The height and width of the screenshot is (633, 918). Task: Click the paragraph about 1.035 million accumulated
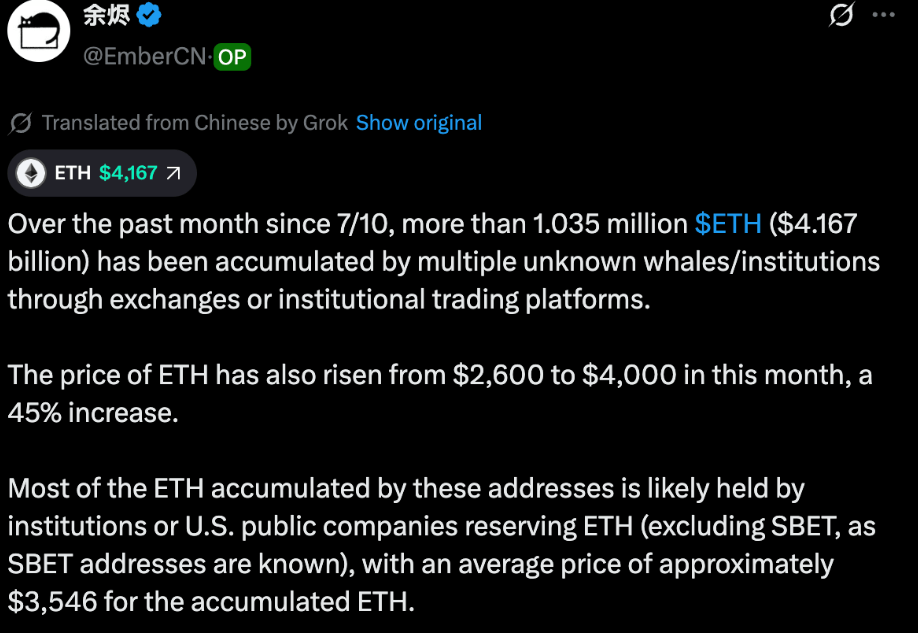click(444, 262)
